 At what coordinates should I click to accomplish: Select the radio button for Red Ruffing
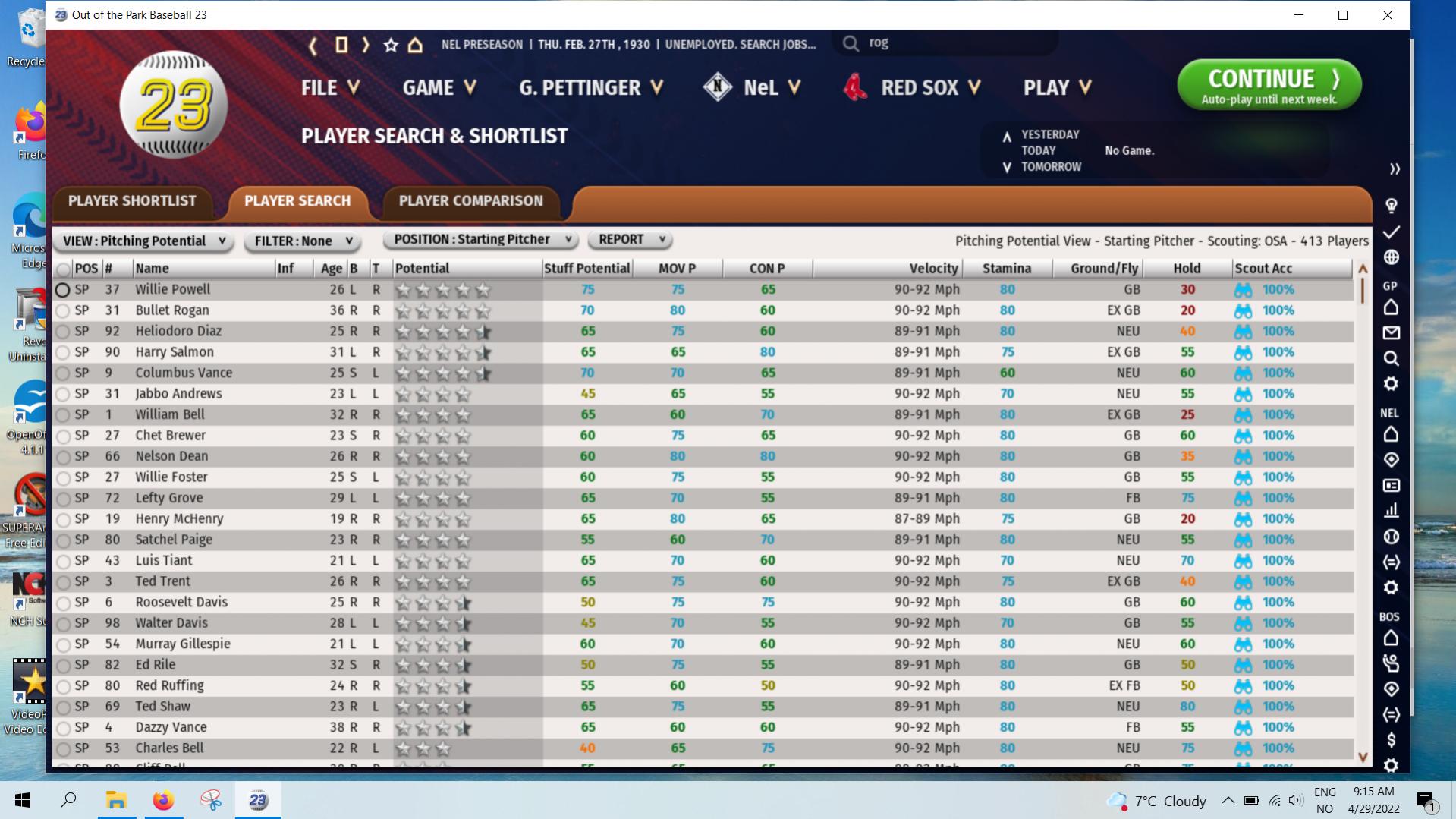(63, 686)
